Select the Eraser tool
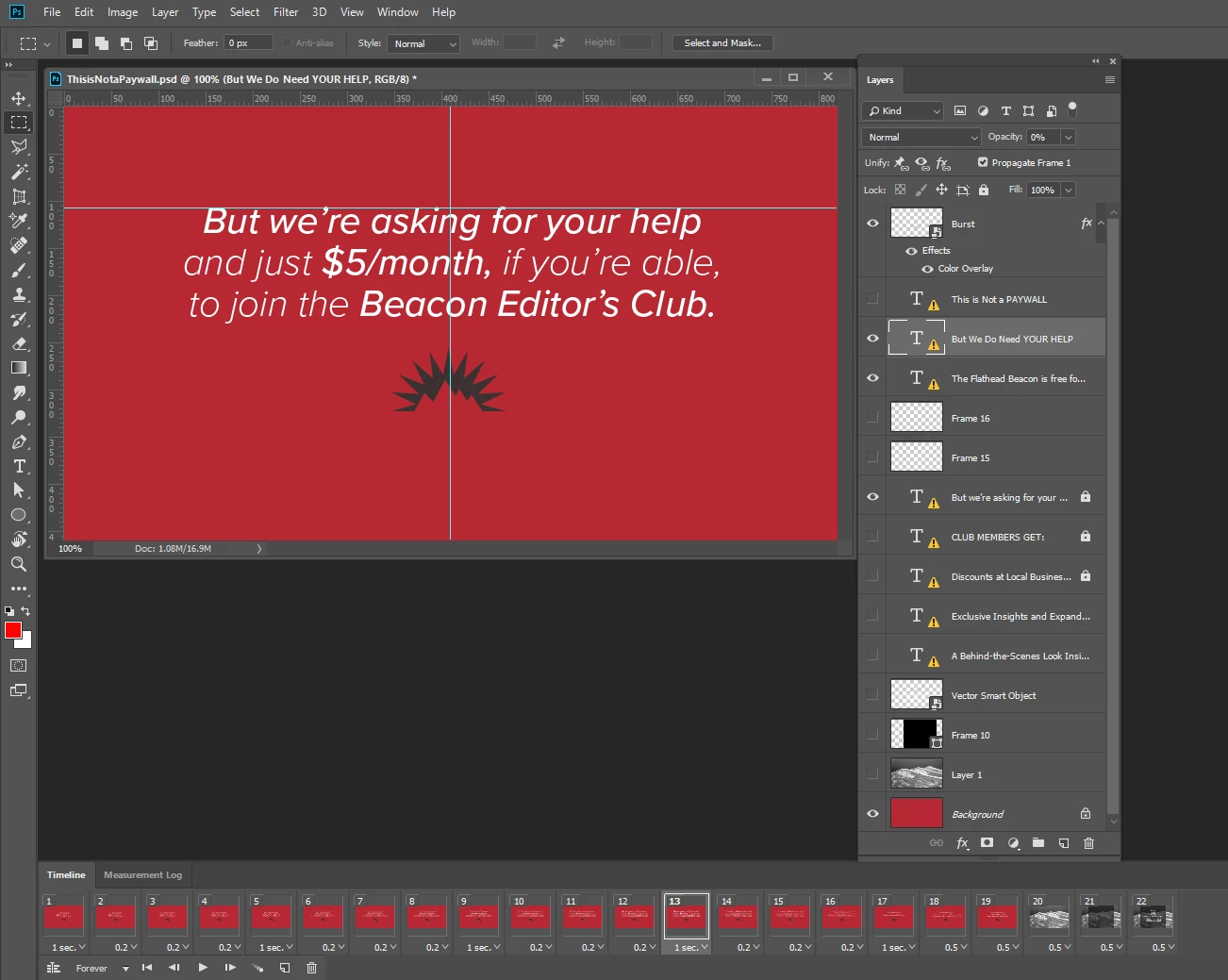 [x=19, y=343]
